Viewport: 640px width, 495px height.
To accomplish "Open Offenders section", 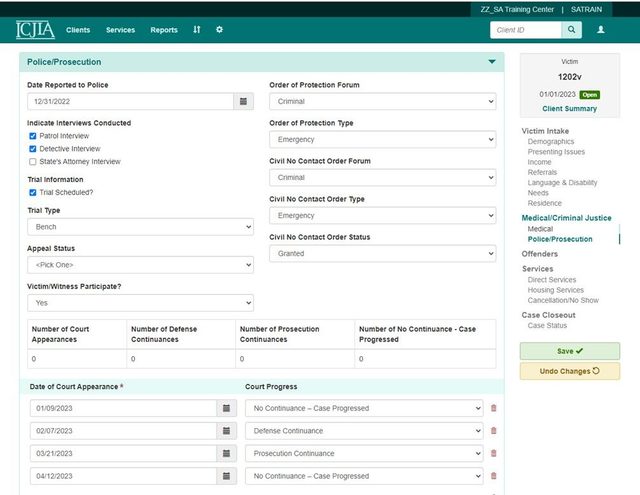I will [x=539, y=254].
